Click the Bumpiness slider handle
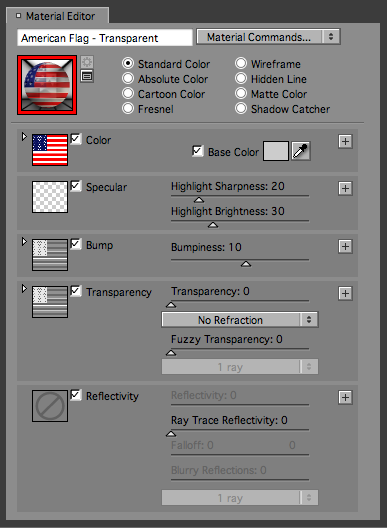Image resolution: width=387 pixels, height=528 pixels. click(x=246, y=264)
